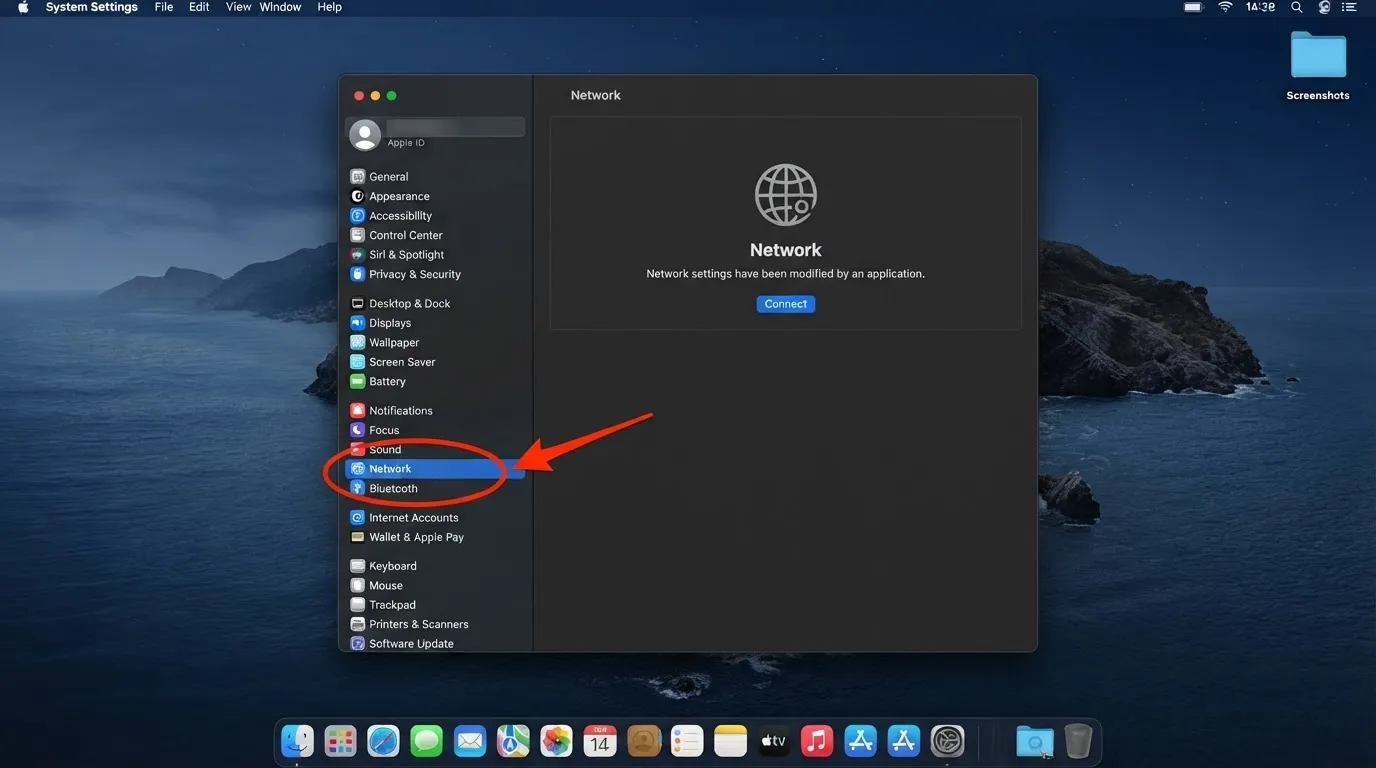The height and width of the screenshot is (768, 1376).
Task: Open the Window menu
Action: point(280,7)
